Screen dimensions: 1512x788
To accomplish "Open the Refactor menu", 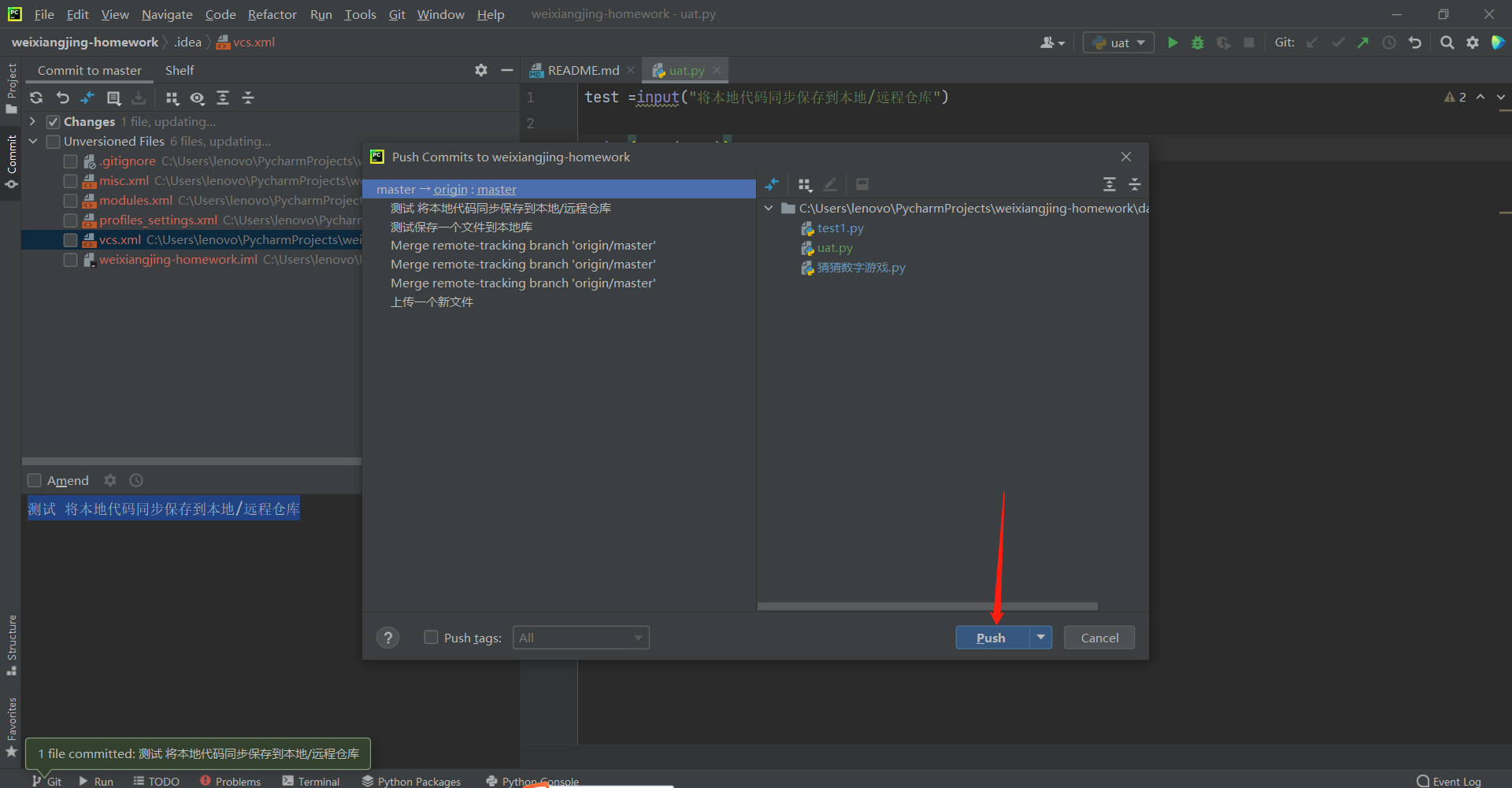I will 272,14.
